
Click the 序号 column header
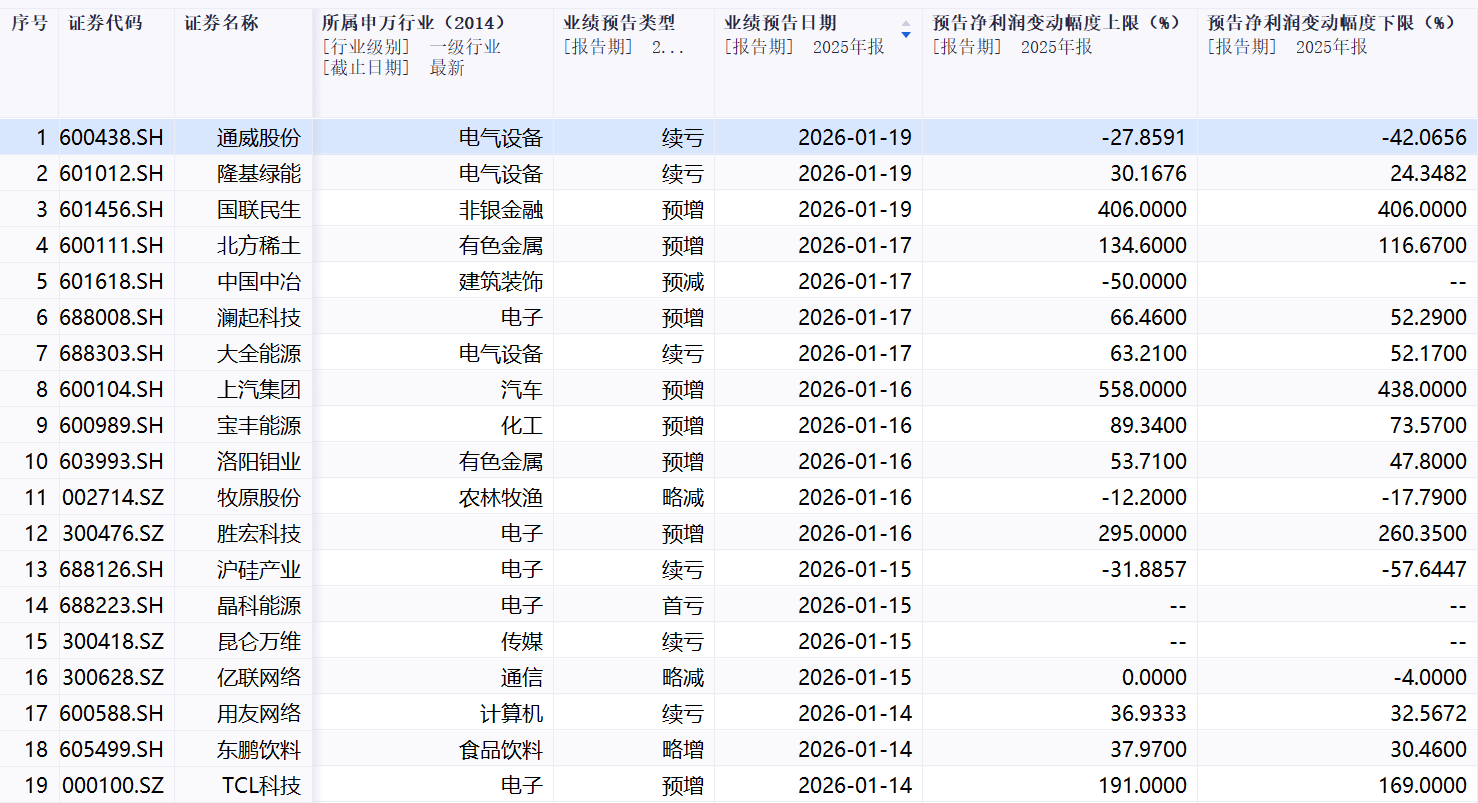click(29, 22)
